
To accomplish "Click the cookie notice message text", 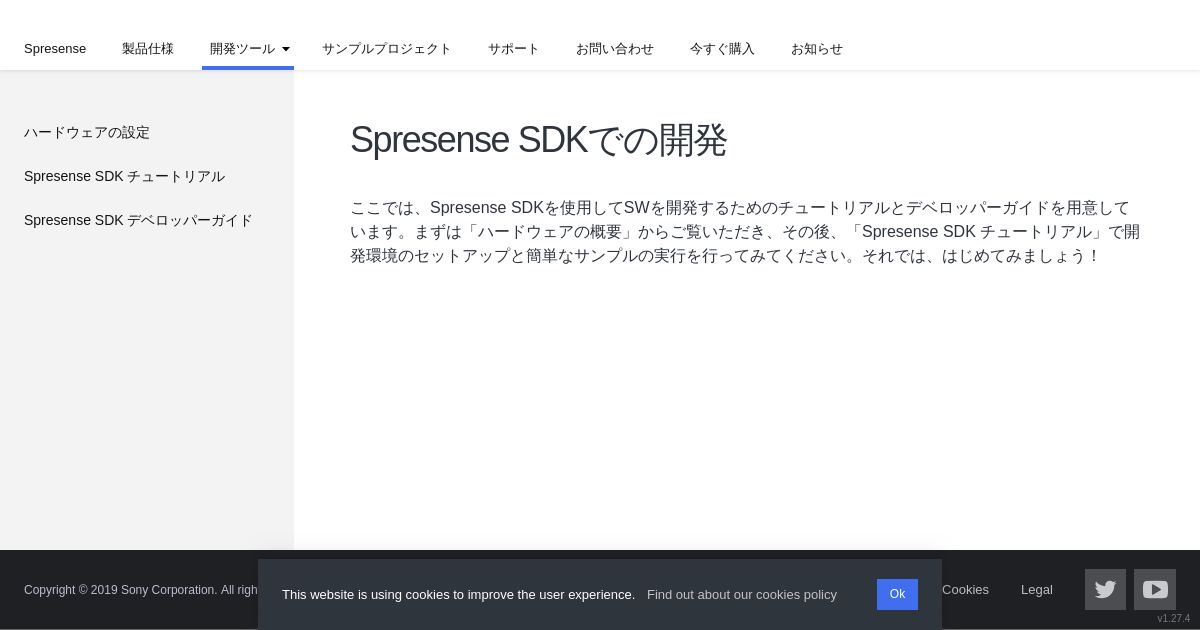I will pyautogui.click(x=458, y=594).
